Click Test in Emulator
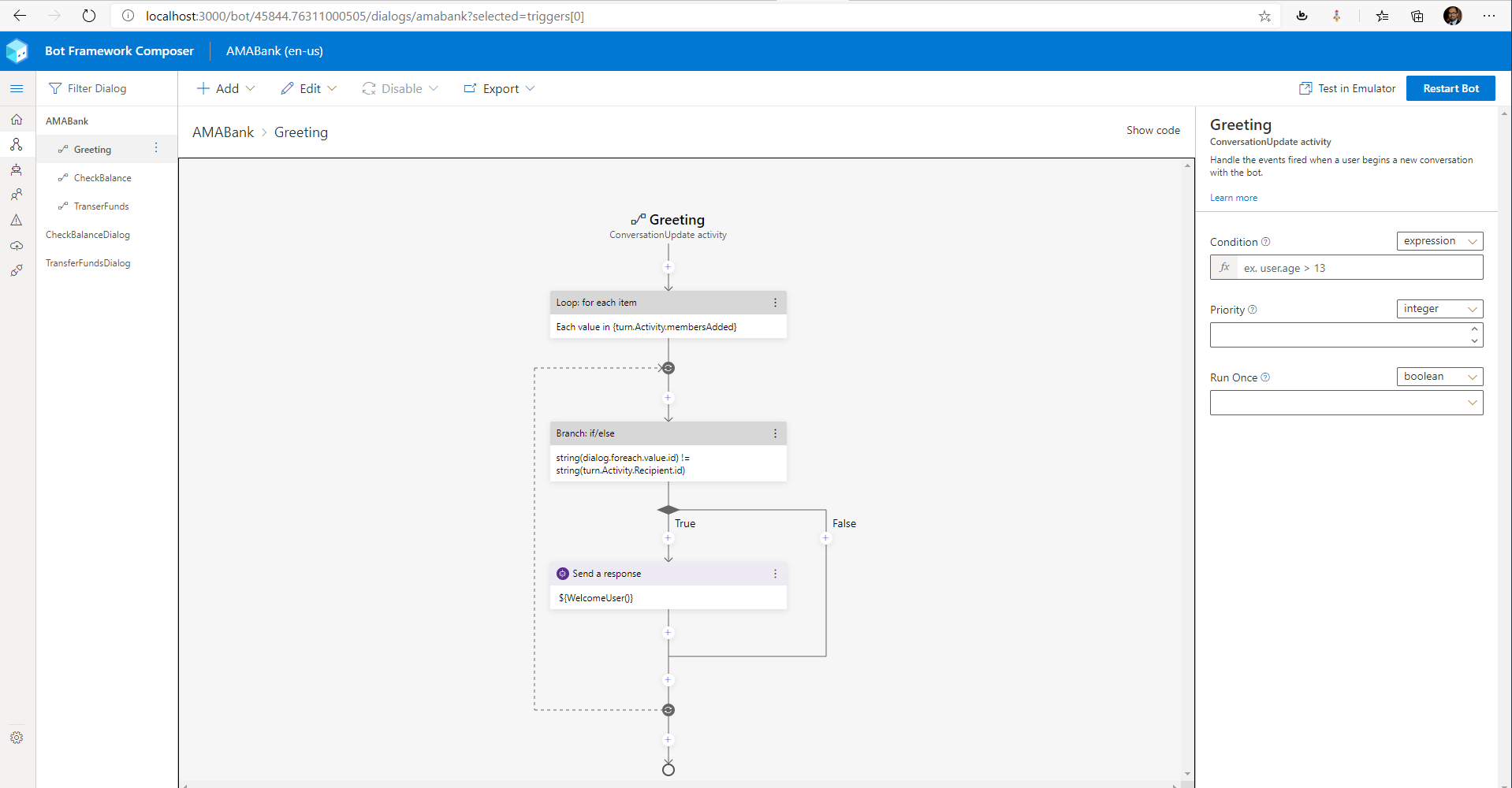The height and width of the screenshot is (788, 1512). [1347, 88]
